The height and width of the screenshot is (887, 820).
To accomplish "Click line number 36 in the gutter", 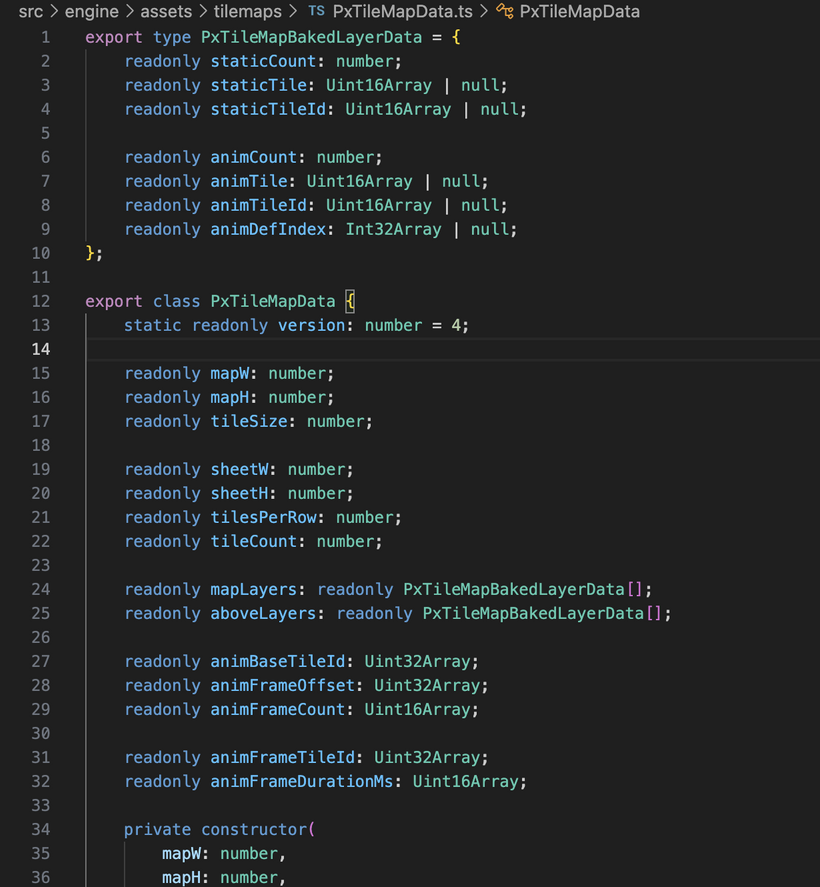I will click(40, 877).
